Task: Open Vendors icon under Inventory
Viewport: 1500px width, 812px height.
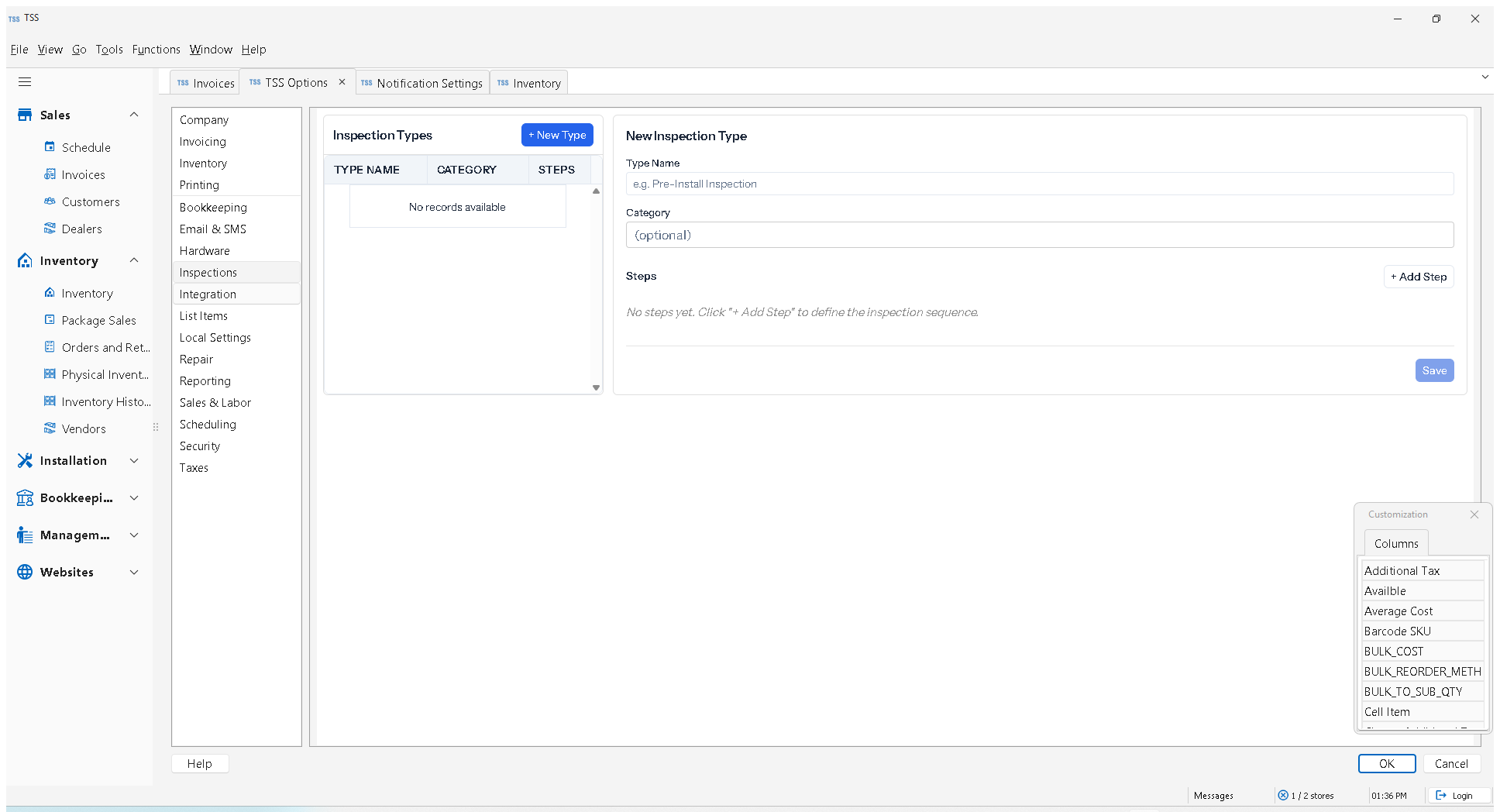Action: click(50, 428)
